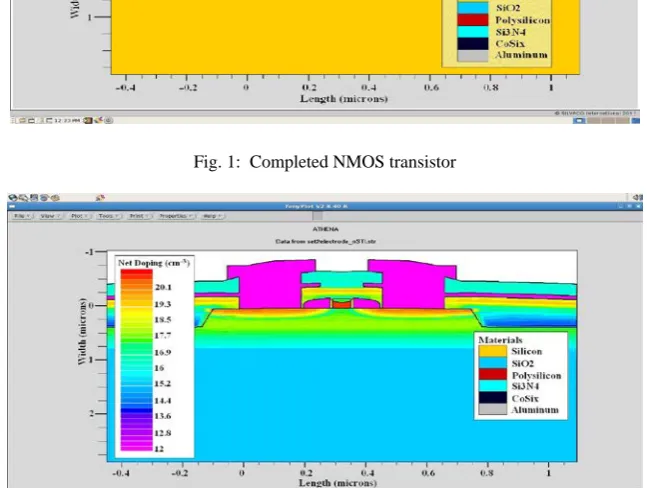The height and width of the screenshot is (488, 647).
Task: Click the red polysilicon gate in the device plot
Action: 342,305
